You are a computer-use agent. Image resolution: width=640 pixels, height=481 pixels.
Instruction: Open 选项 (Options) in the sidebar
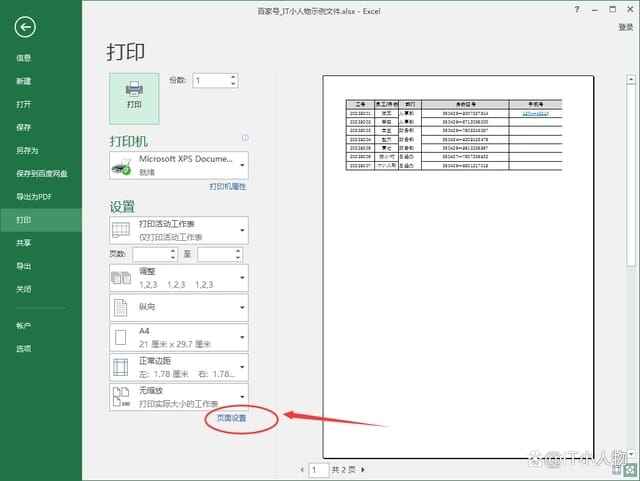(24, 348)
